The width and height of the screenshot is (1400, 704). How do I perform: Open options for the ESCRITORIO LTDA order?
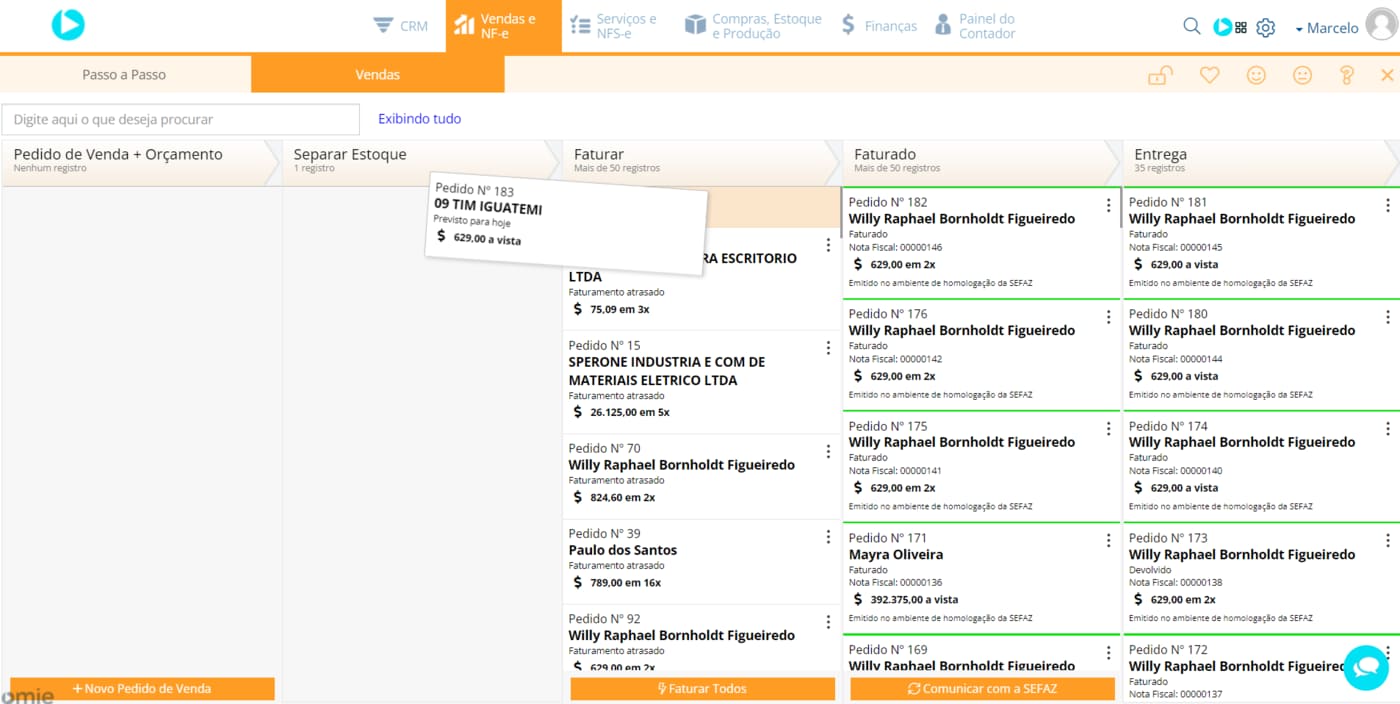coord(828,245)
